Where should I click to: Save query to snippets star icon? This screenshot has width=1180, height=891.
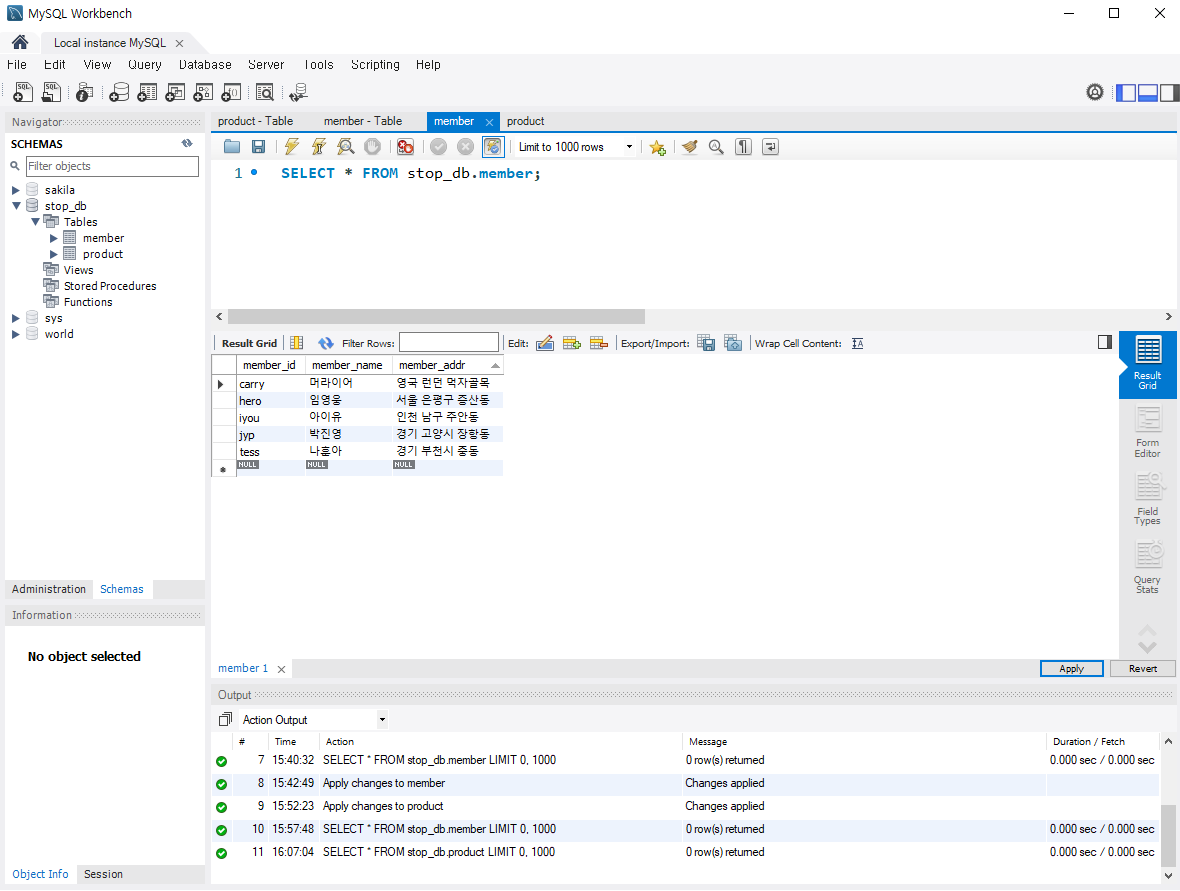pyautogui.click(x=658, y=147)
